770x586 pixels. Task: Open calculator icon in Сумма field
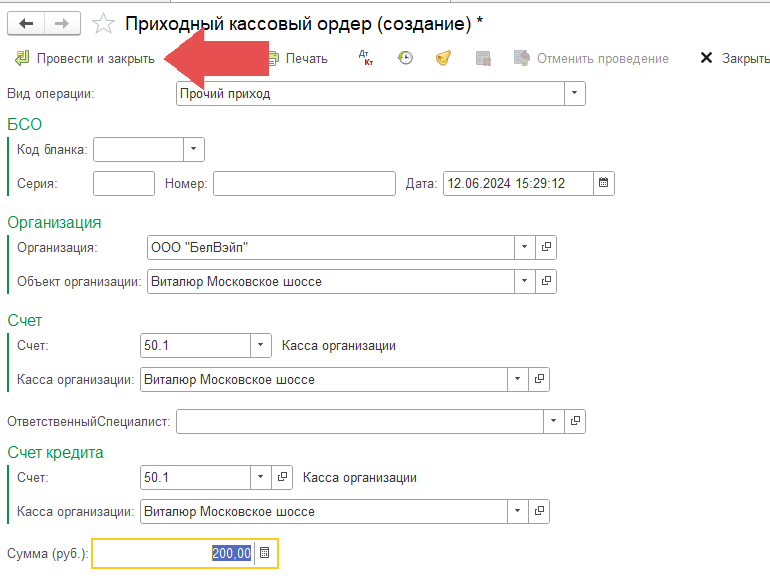pos(264,553)
